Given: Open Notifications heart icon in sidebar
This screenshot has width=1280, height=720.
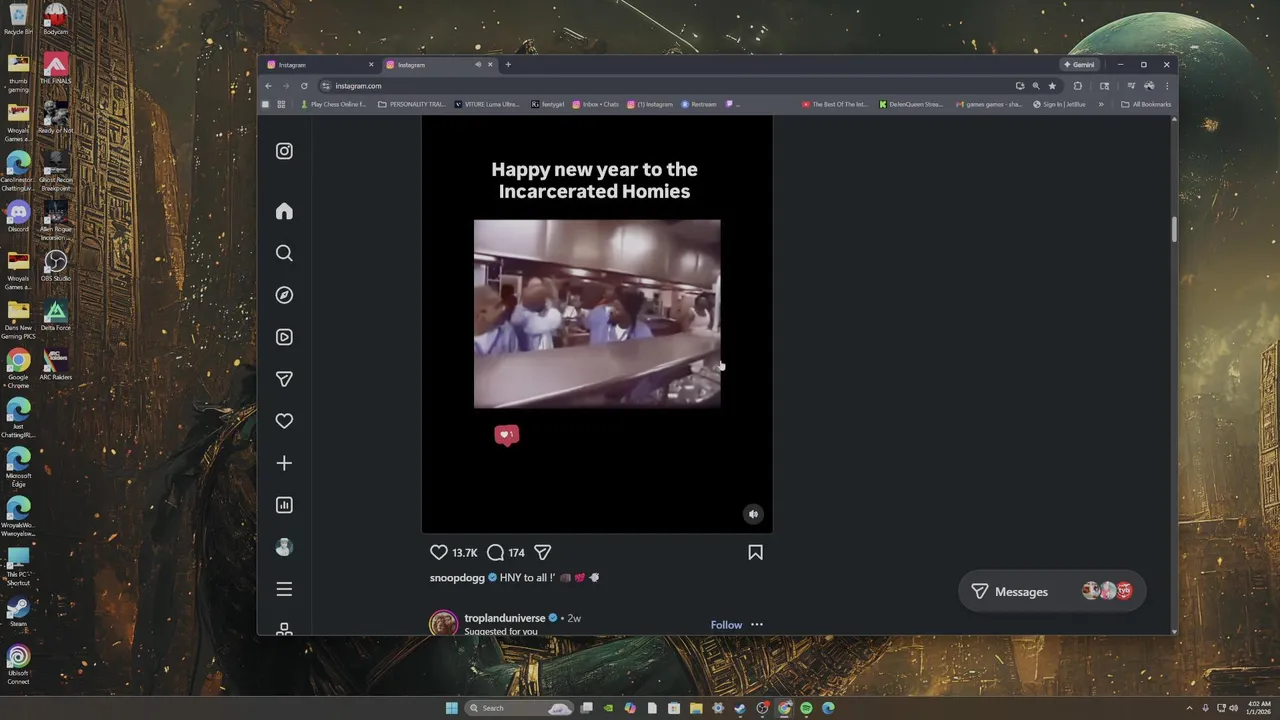Looking at the screenshot, I should [x=284, y=421].
